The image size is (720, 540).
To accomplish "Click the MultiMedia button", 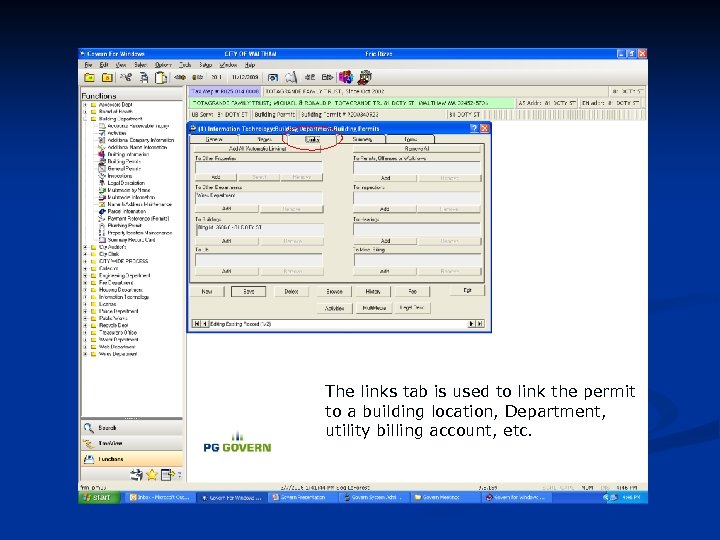I will [x=374, y=308].
